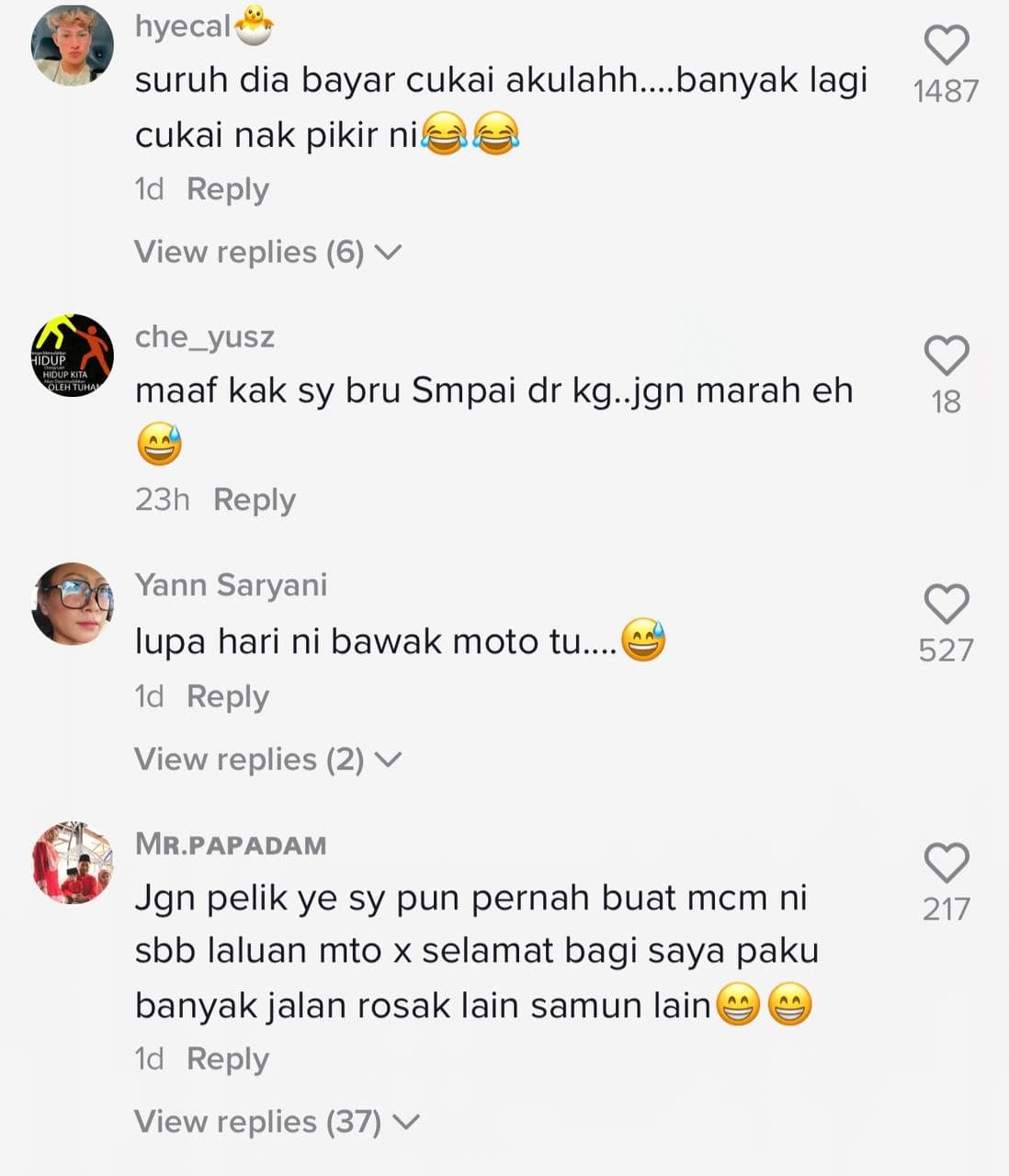Open Yann Saryani's profile photo
This screenshot has width=1009, height=1176.
73,604
